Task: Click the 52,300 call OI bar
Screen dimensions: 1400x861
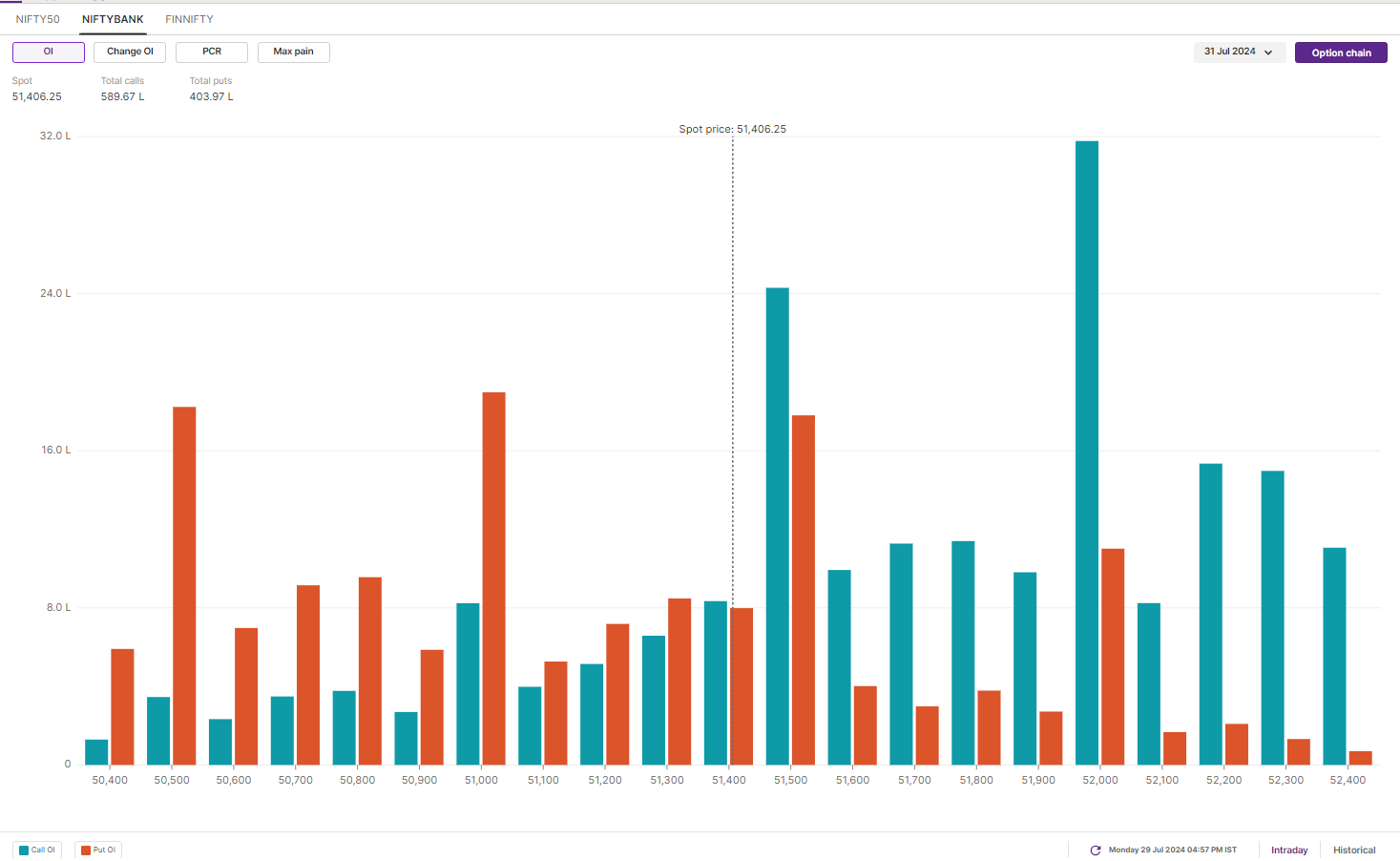Action: [x=1273, y=618]
